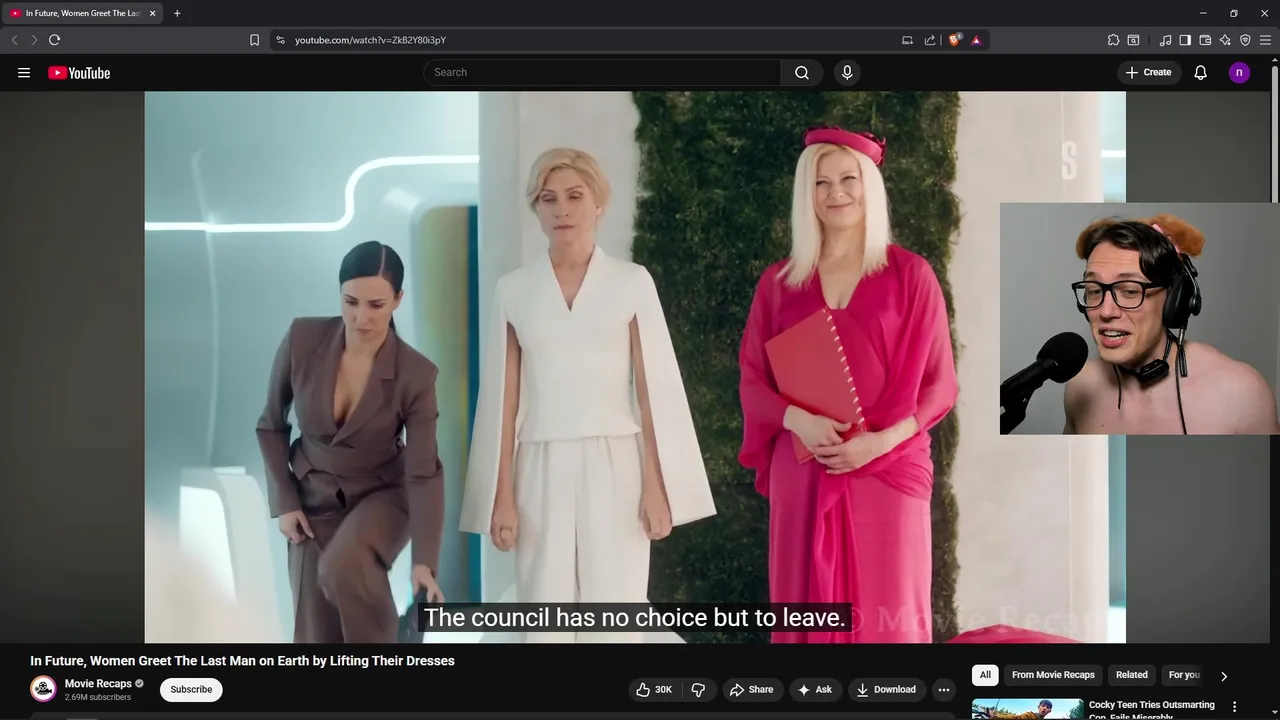Select the For you chip
This screenshot has height=720, width=1280.
pyautogui.click(x=1184, y=675)
